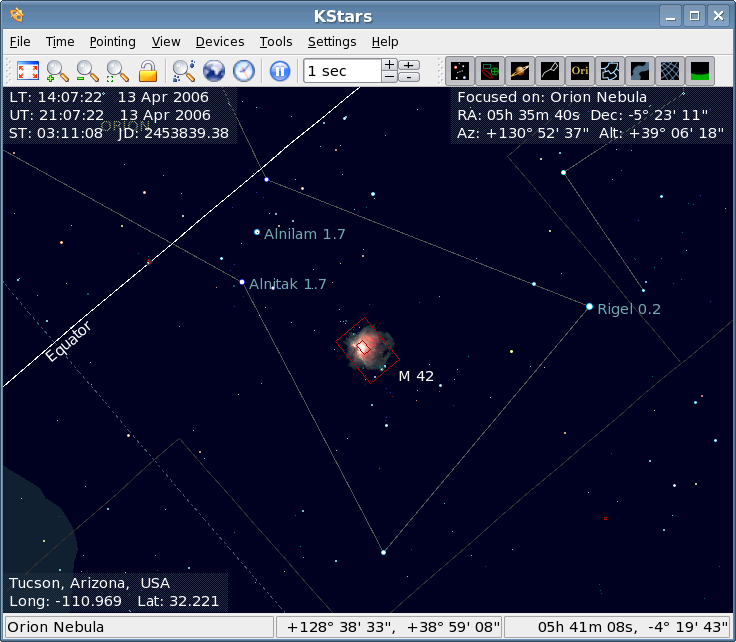
Task: Click the default zoom magnifier icon
Action: coord(117,71)
